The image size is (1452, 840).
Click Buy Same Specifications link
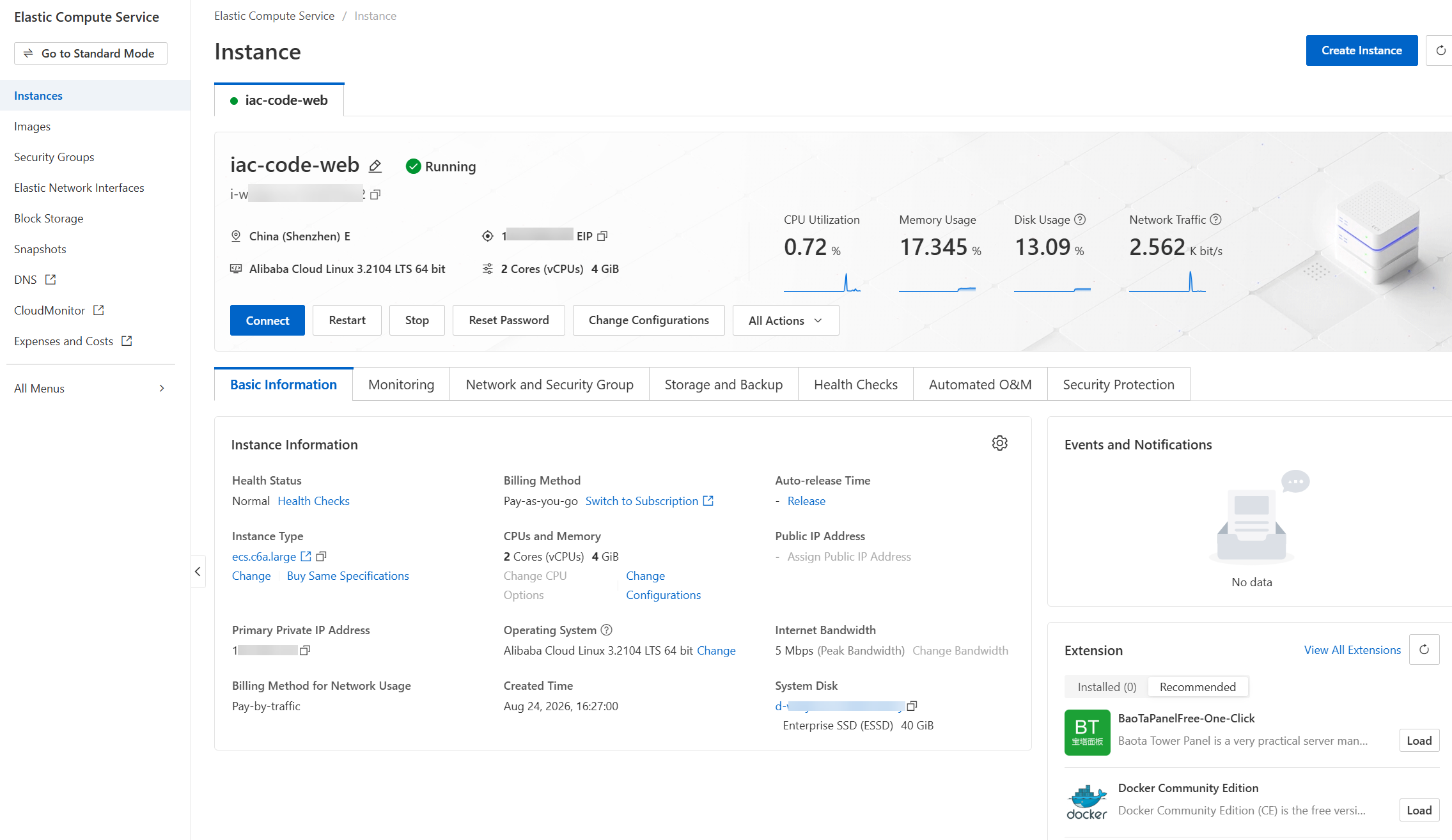tap(348, 576)
